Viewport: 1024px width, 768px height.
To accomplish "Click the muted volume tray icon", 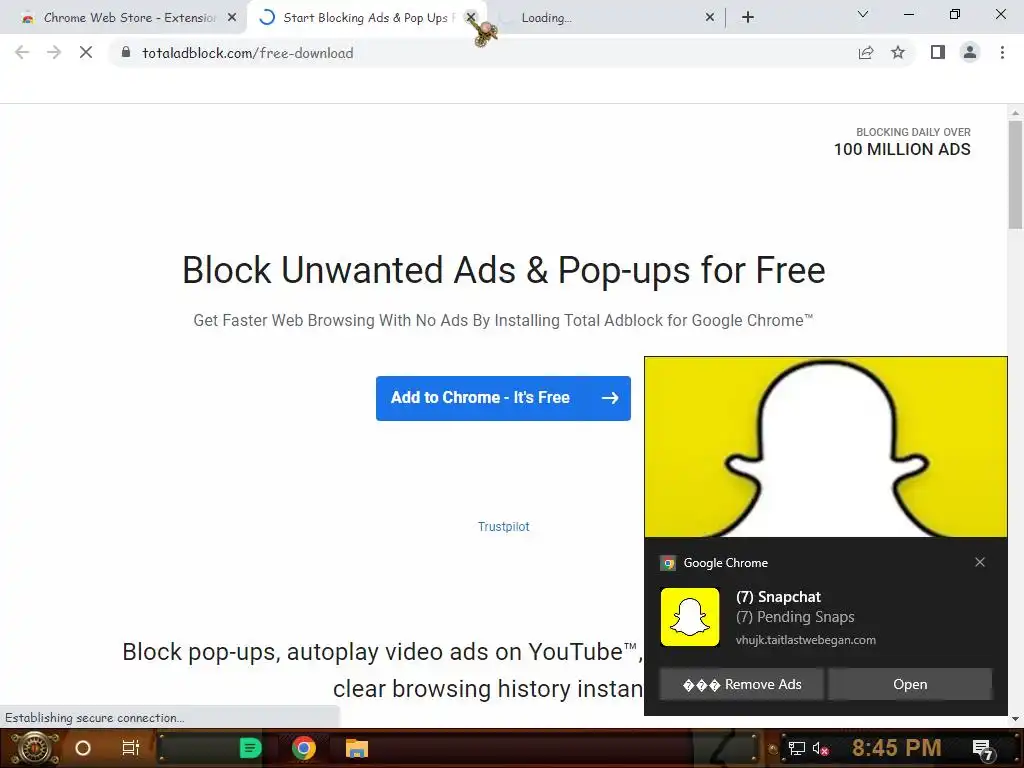I will pyautogui.click(x=820, y=749).
